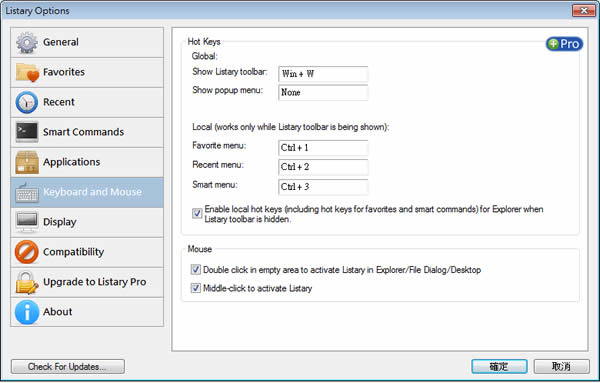Click the Keyboard and Mouse keyboard icon
Image resolution: width=600 pixels, height=383 pixels.
[27, 192]
